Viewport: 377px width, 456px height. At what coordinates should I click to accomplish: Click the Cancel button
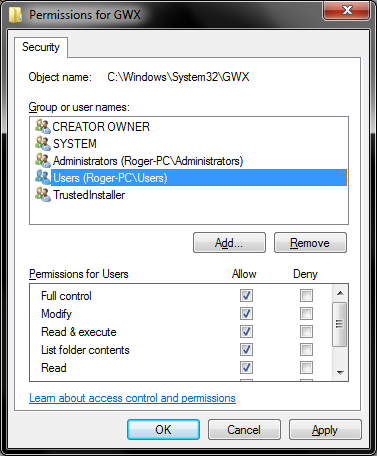(x=244, y=429)
